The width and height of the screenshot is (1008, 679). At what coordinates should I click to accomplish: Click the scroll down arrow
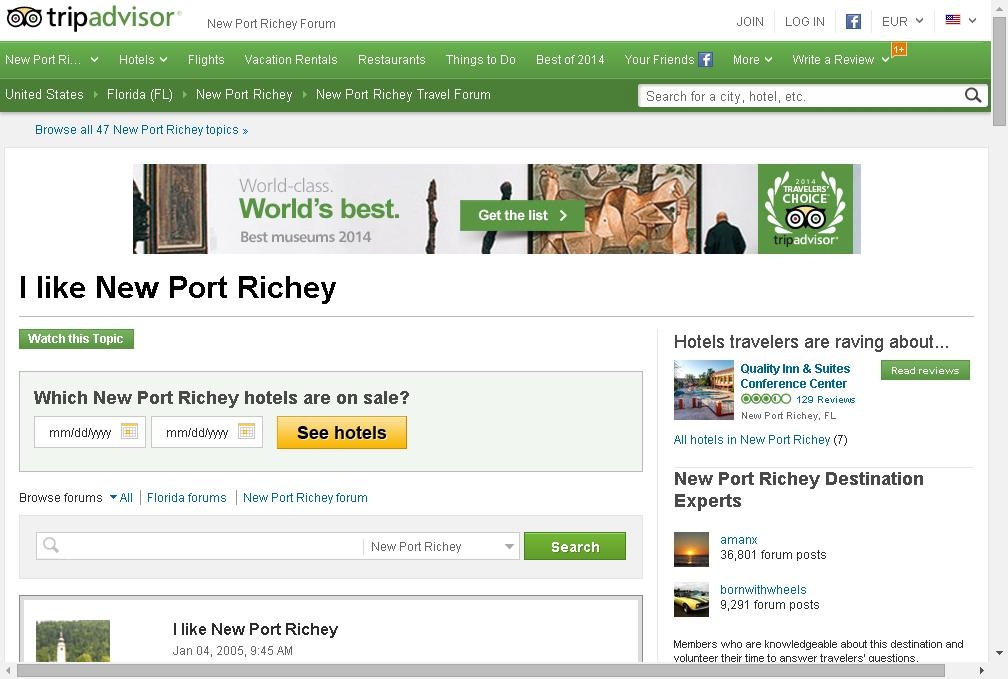tap(999, 653)
